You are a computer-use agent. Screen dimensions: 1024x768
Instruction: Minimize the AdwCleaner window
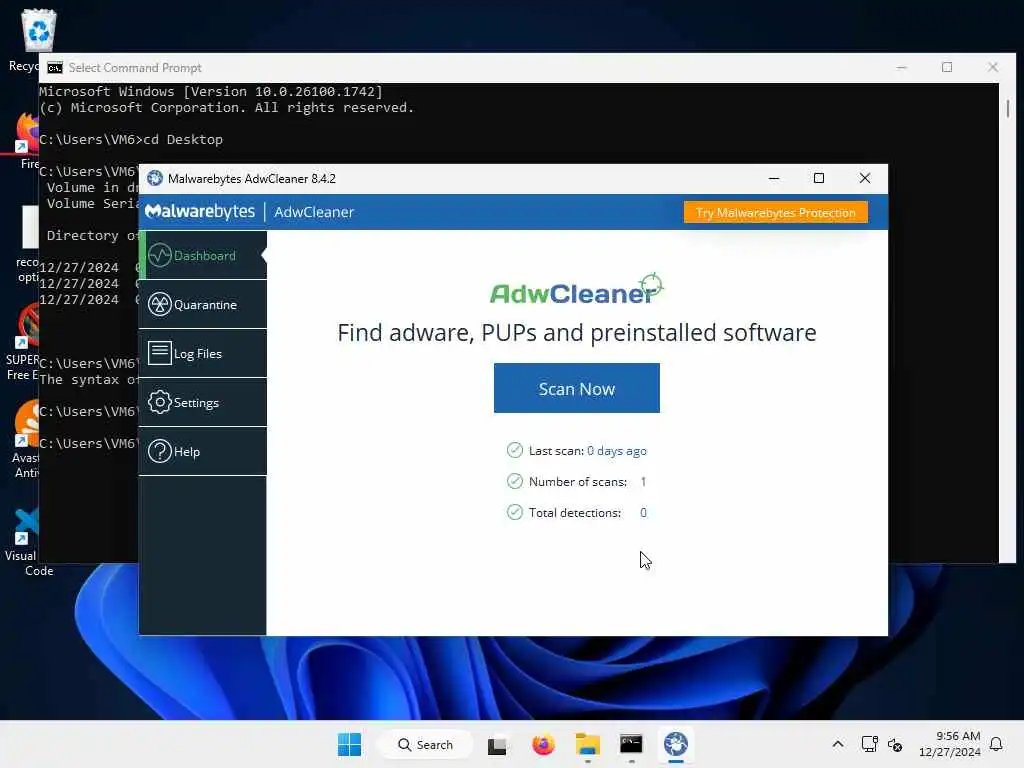pos(774,178)
